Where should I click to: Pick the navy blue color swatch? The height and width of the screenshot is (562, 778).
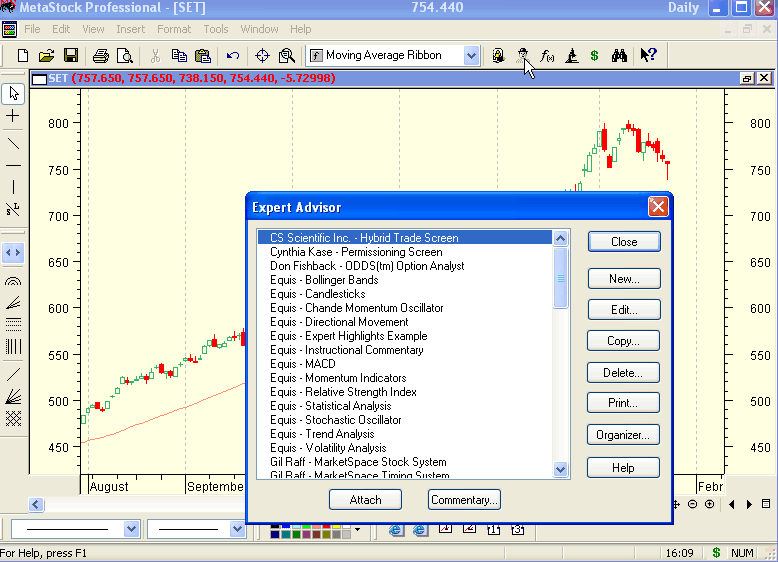pos(275,534)
